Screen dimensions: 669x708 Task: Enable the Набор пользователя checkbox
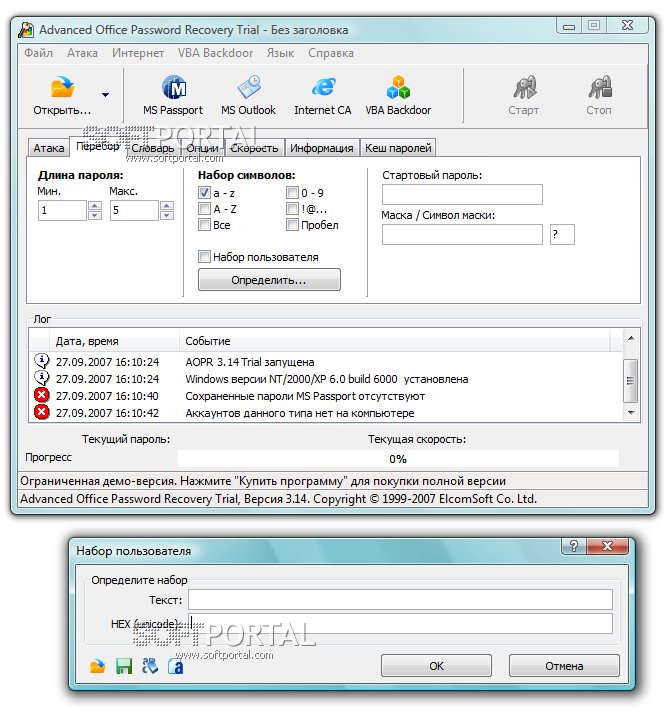point(204,257)
